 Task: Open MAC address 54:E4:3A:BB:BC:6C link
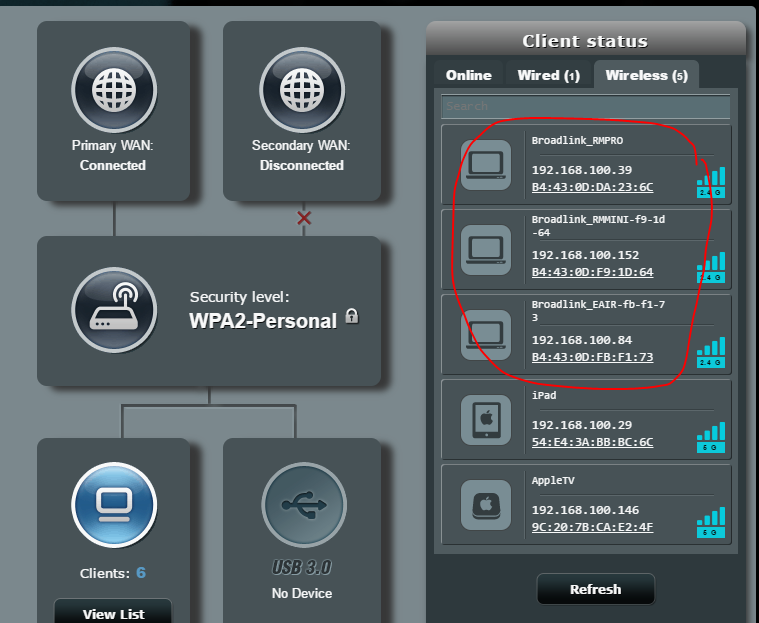coord(592,442)
